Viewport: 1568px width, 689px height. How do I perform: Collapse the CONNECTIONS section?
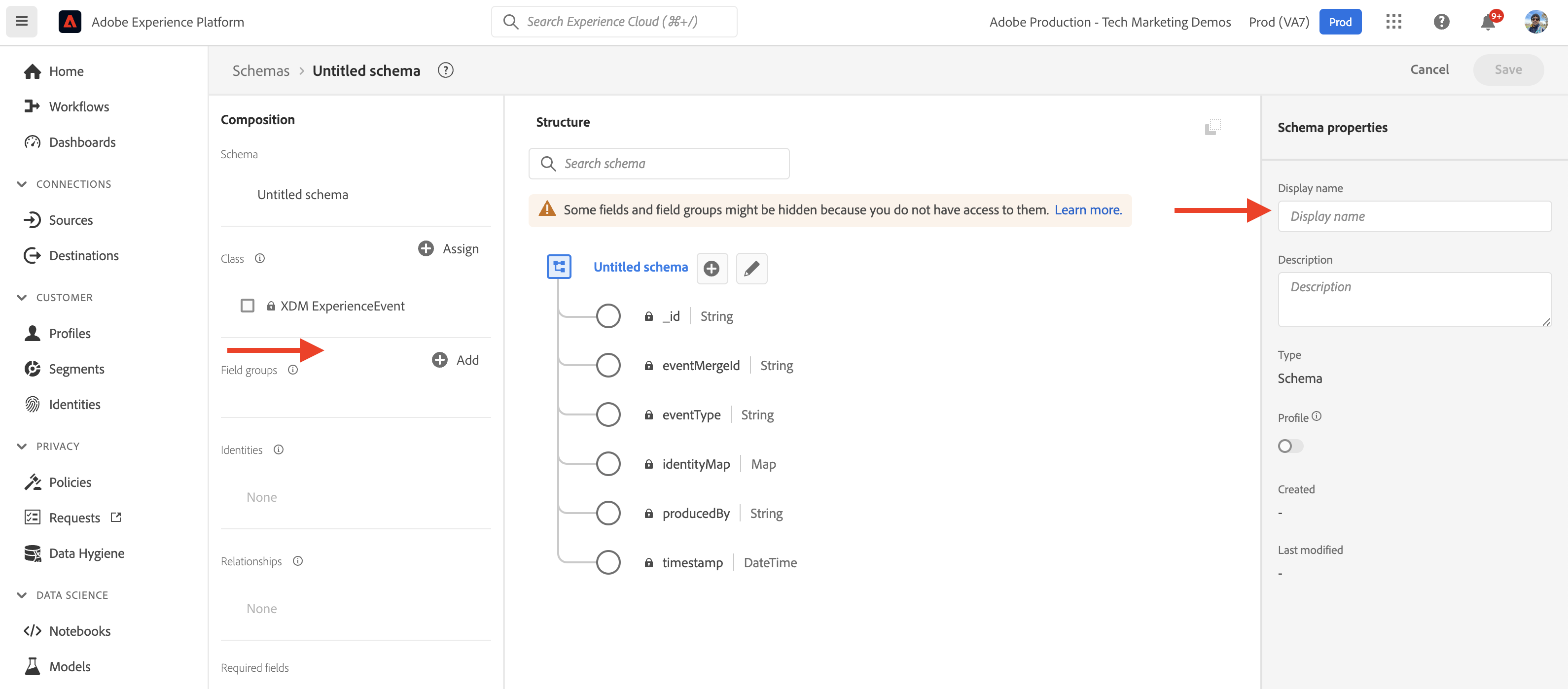pos(22,184)
